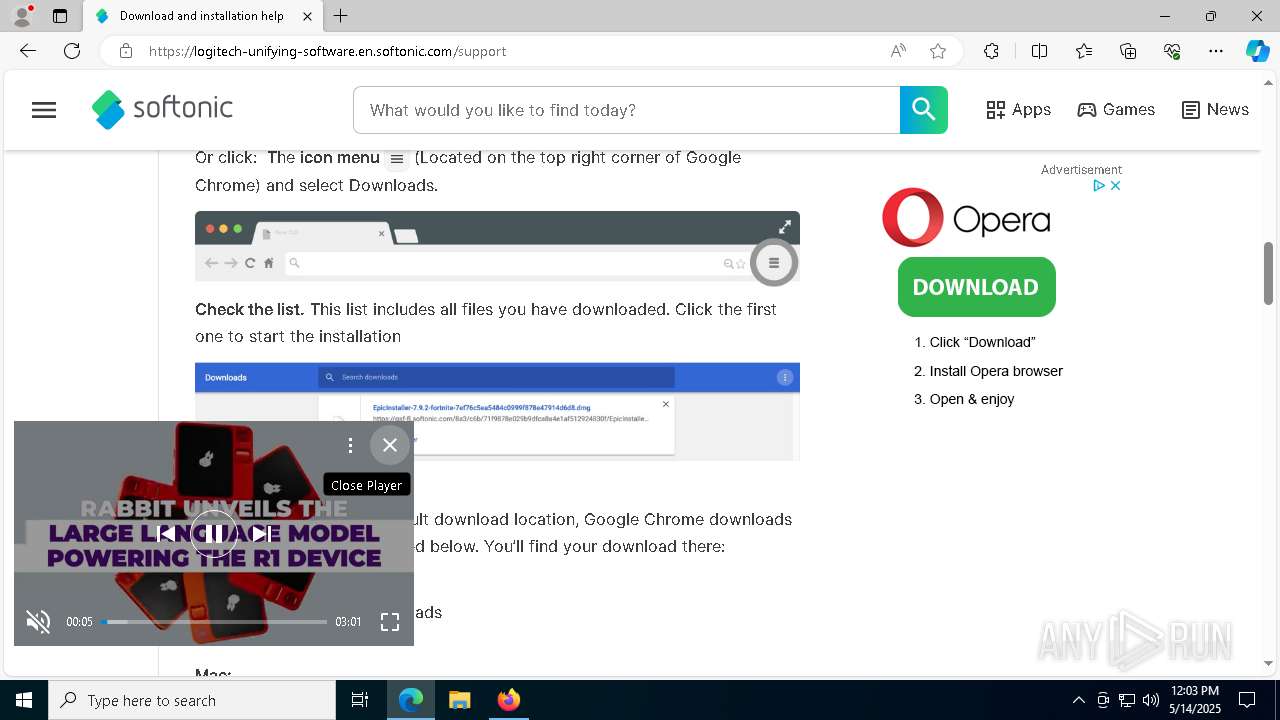The height and width of the screenshot is (720, 1280).
Task: Click the Chrome Downloads list illustration
Action: coord(497,411)
